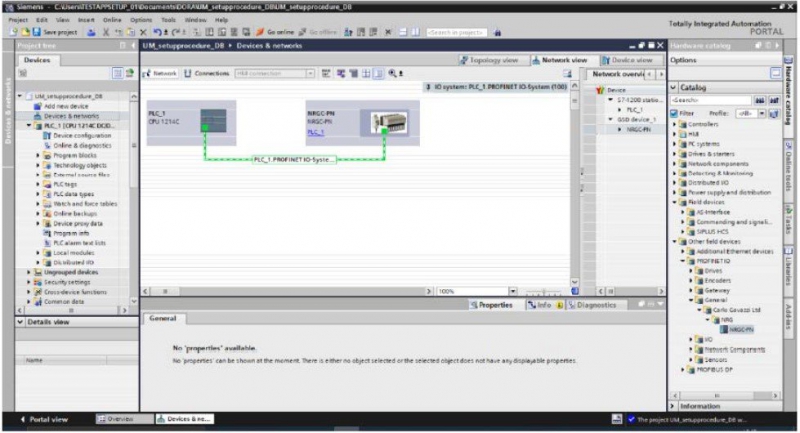Click the Undo arrow icon

tap(158, 32)
